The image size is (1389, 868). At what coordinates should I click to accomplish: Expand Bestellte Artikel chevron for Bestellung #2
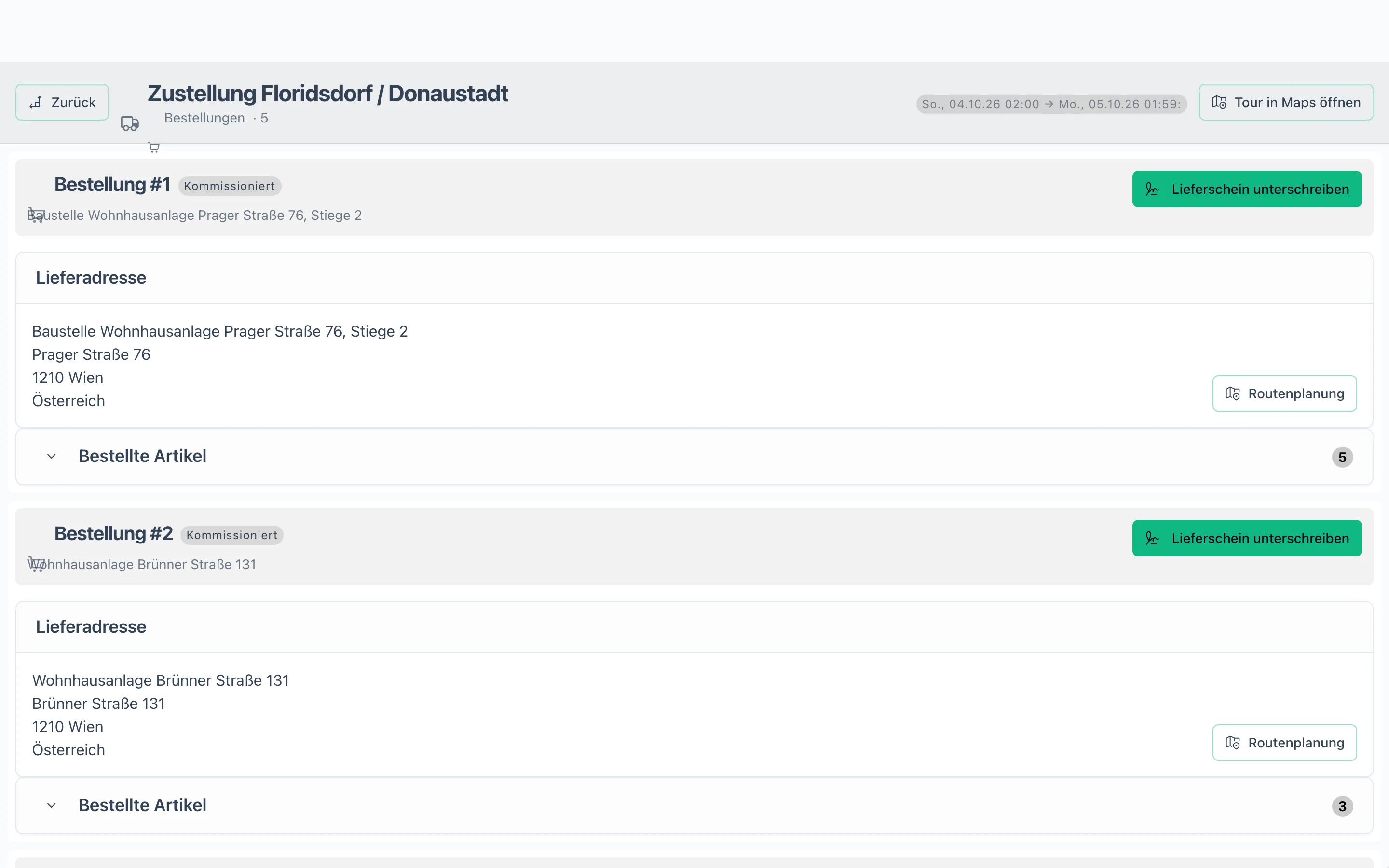coord(52,805)
